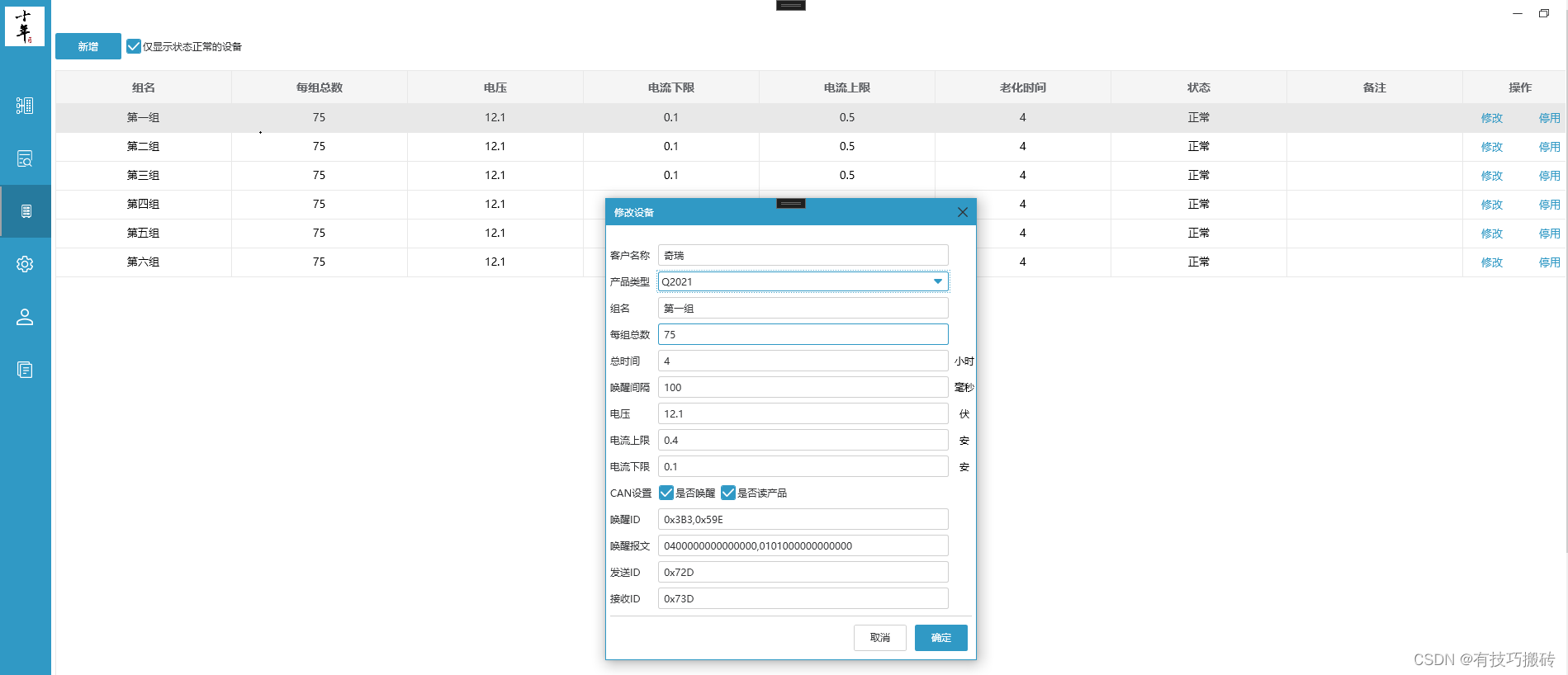Focus the 发送ID input field
This screenshot has width=1568, height=675.
pyautogui.click(x=803, y=572)
